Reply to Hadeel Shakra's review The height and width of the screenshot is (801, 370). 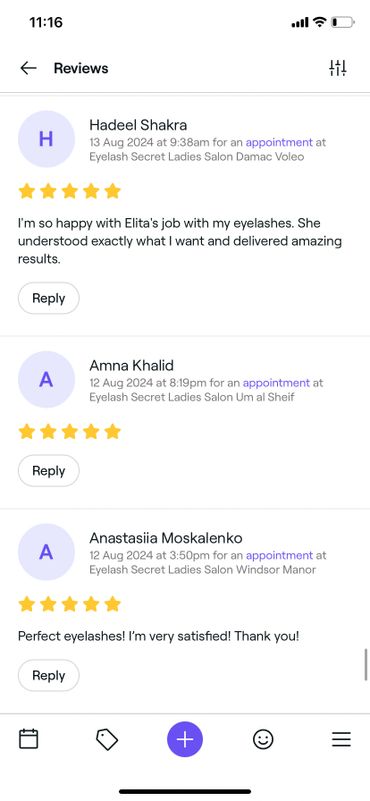[49, 298]
